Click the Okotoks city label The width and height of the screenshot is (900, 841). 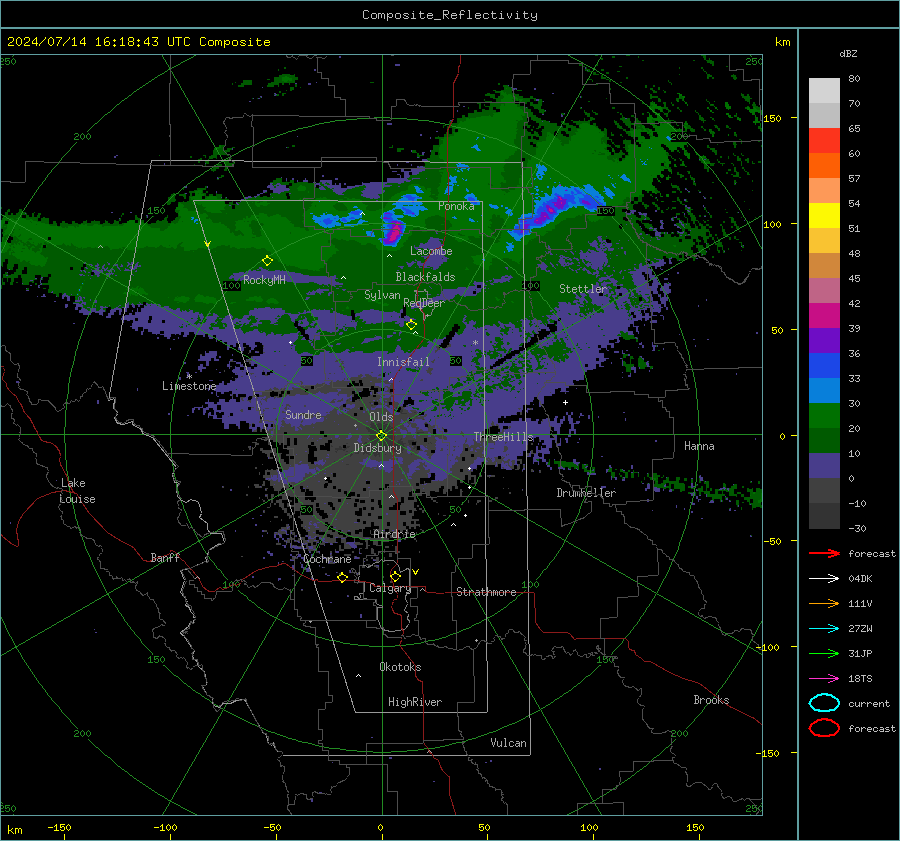point(400,667)
